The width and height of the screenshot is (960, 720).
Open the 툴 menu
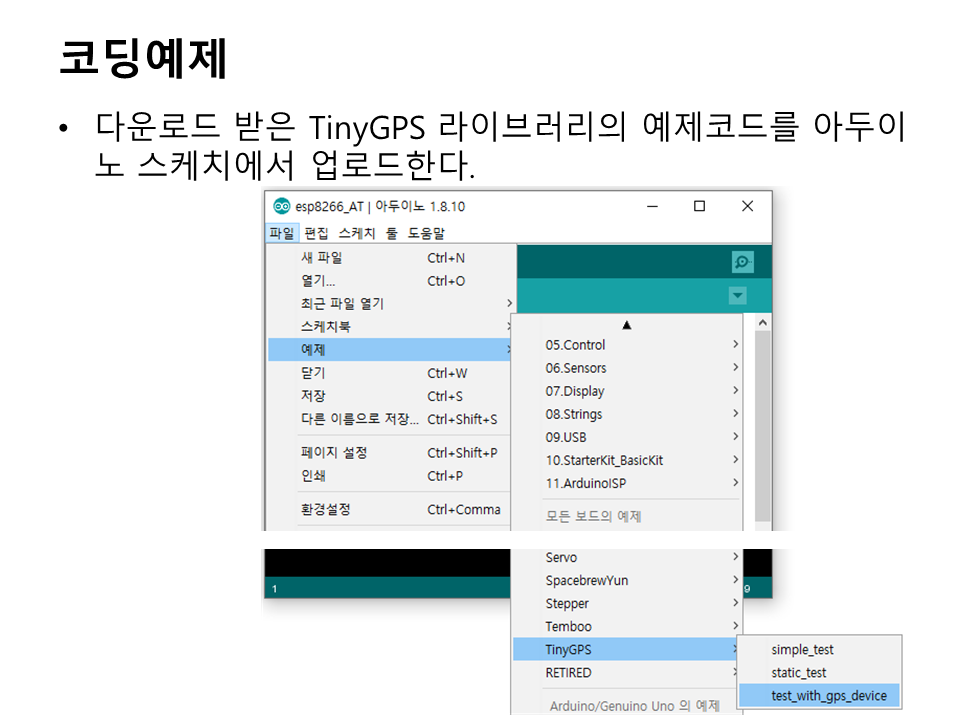(x=391, y=233)
